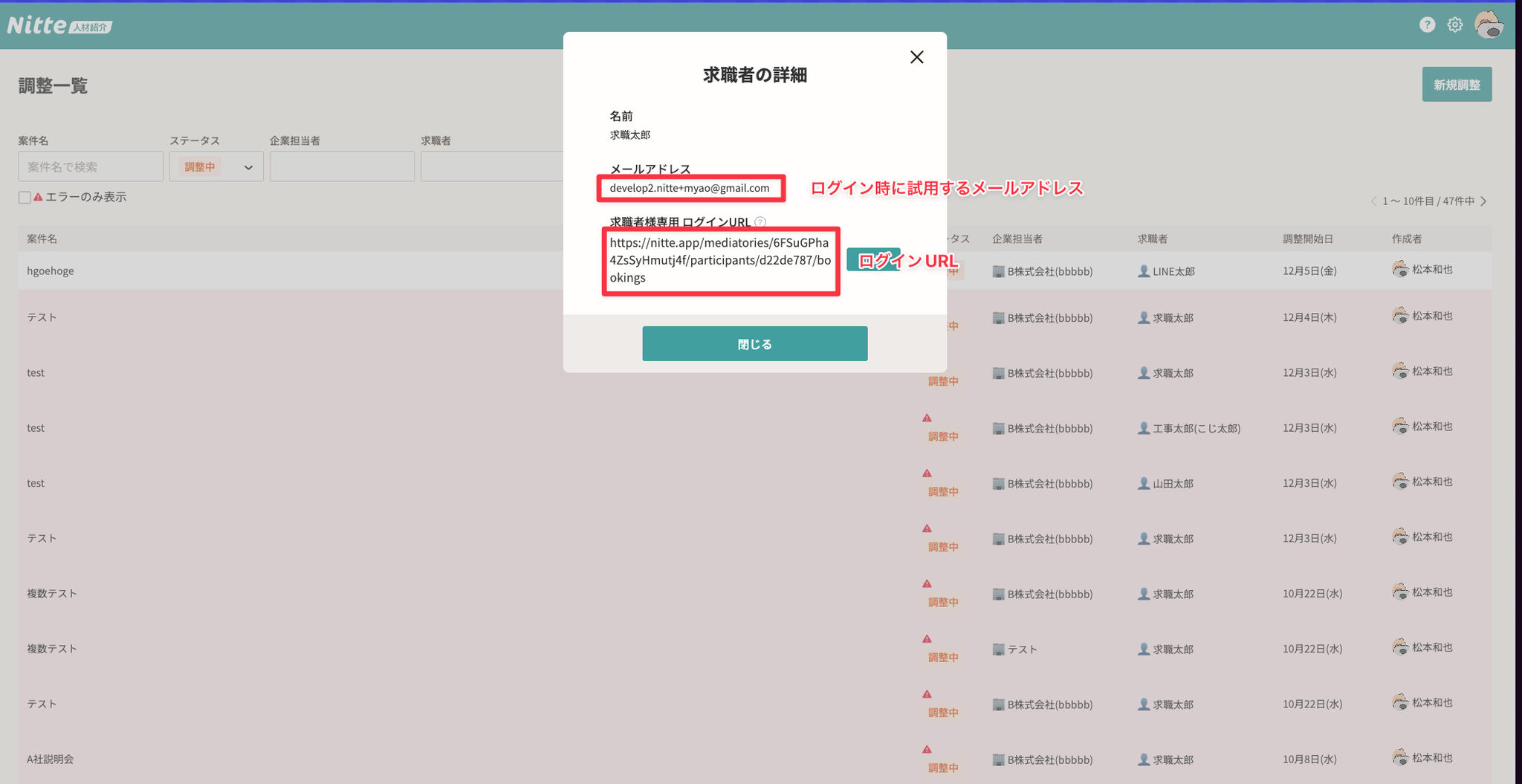Click the 10月8日(水) date cell
The image size is (1522, 784).
[x=1309, y=759]
